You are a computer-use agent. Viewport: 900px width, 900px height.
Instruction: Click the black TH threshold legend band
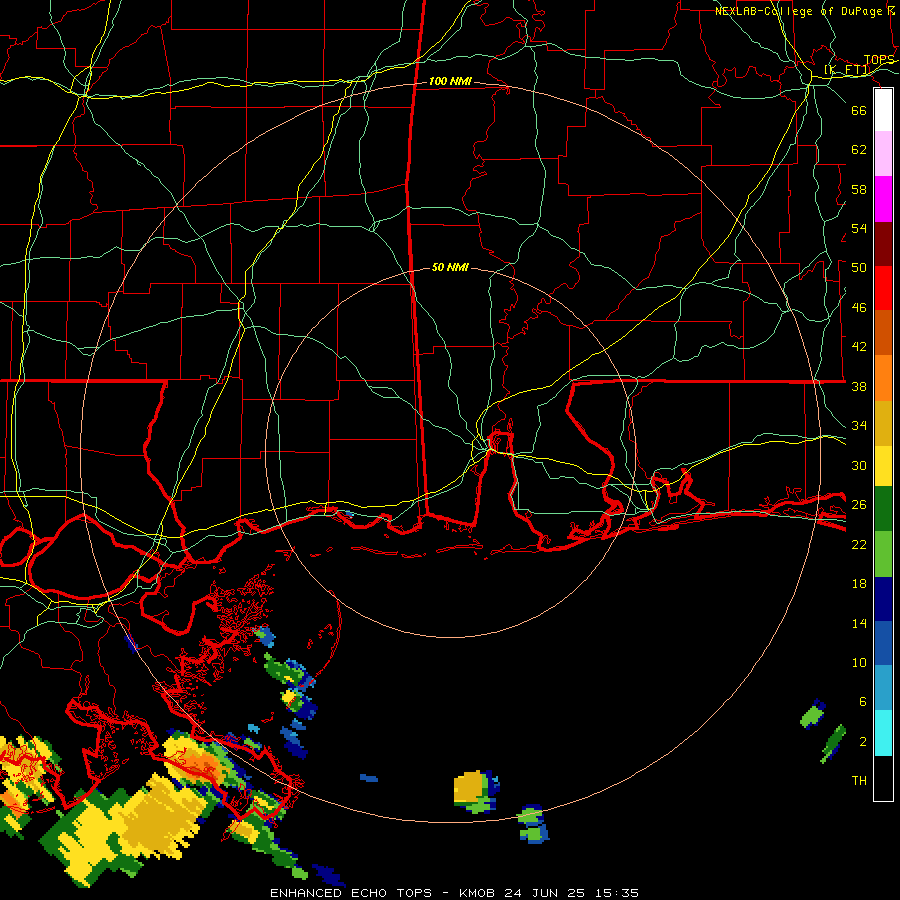tap(883, 778)
